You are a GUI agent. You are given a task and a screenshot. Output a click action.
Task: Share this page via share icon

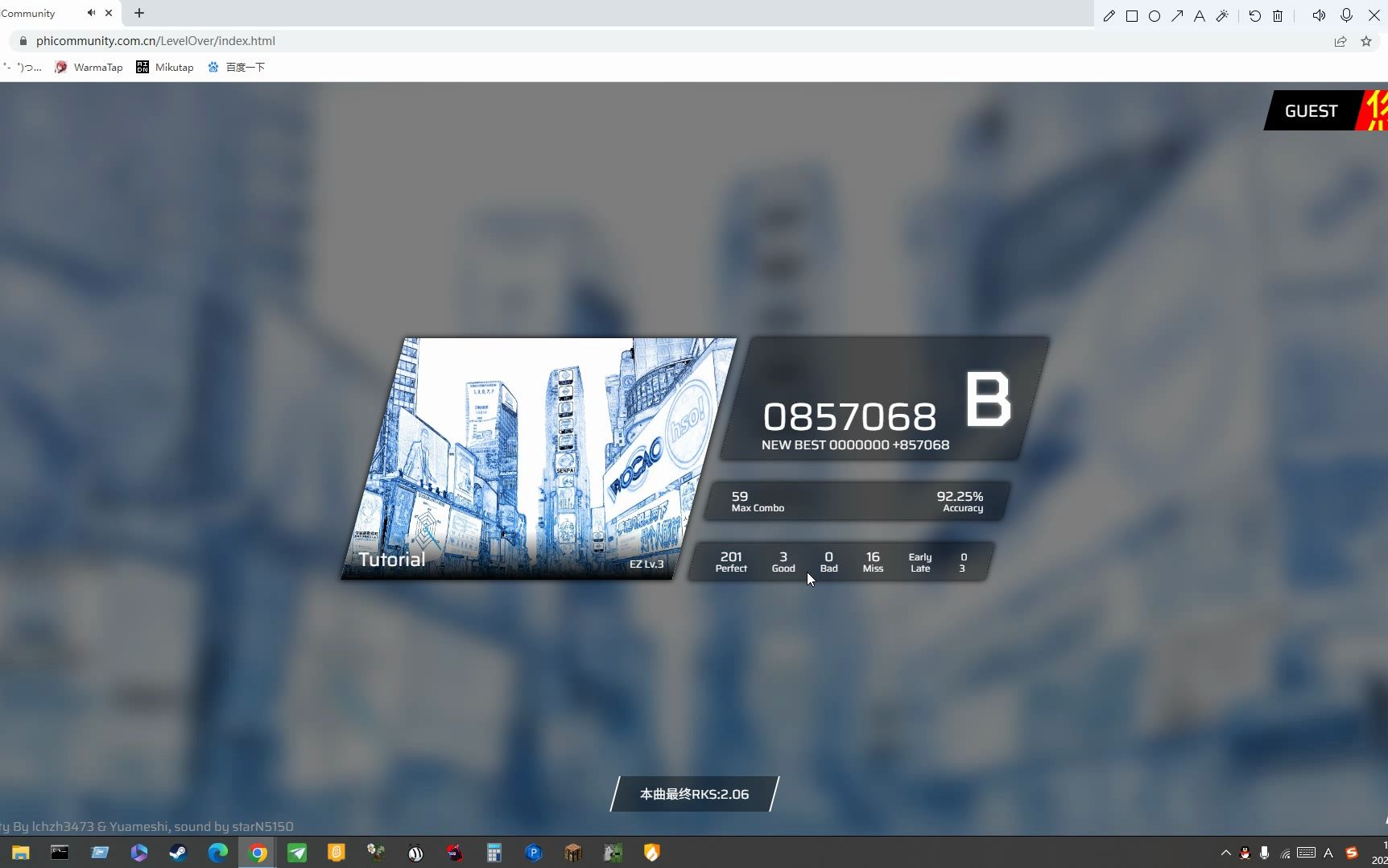point(1340,41)
